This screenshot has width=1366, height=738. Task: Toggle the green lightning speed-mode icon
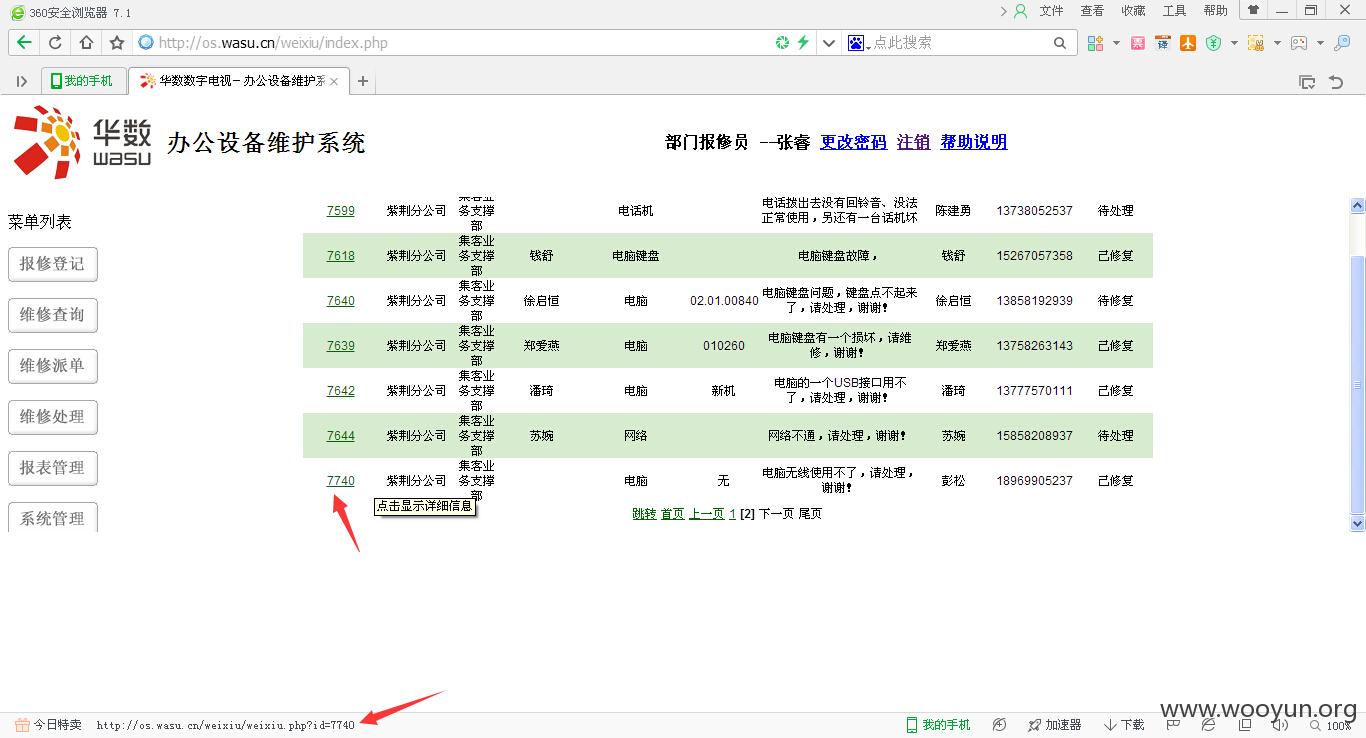pyautogui.click(x=802, y=42)
